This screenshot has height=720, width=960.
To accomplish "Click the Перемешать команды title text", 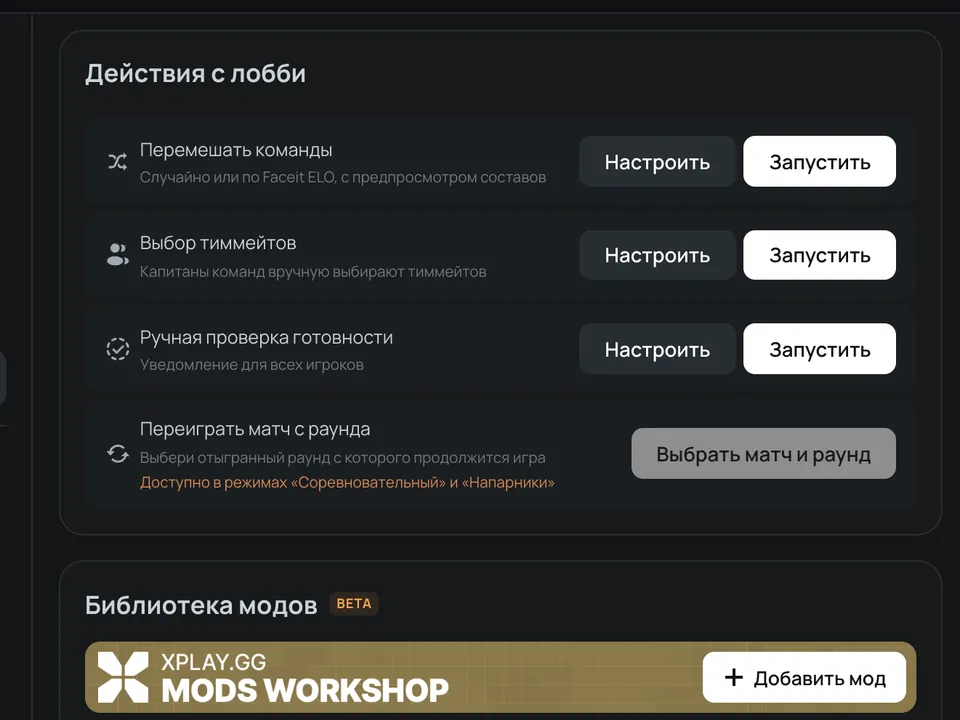I will (236, 150).
